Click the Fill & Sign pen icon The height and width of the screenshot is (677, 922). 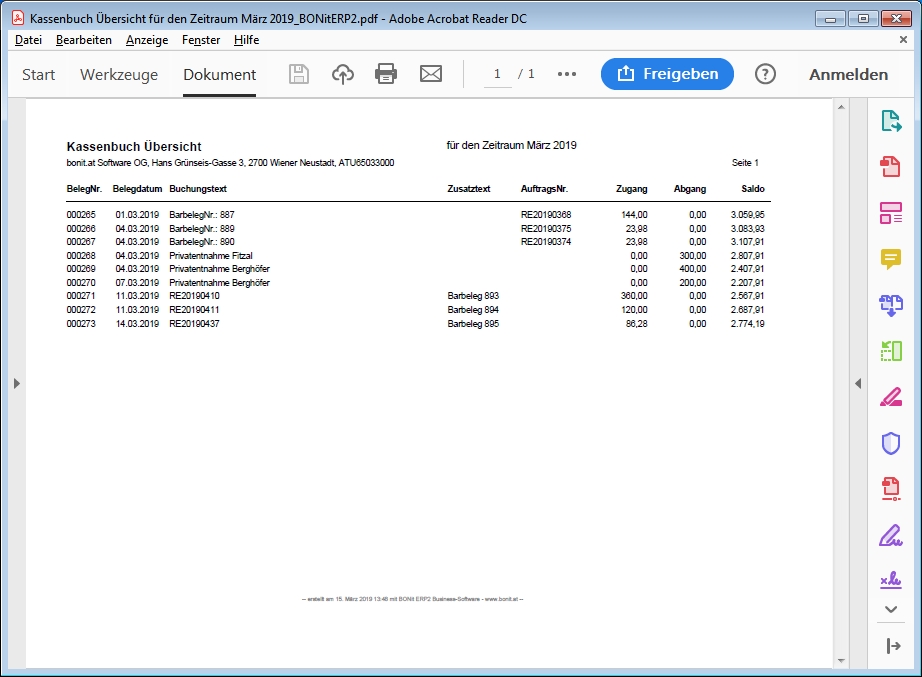(x=890, y=535)
